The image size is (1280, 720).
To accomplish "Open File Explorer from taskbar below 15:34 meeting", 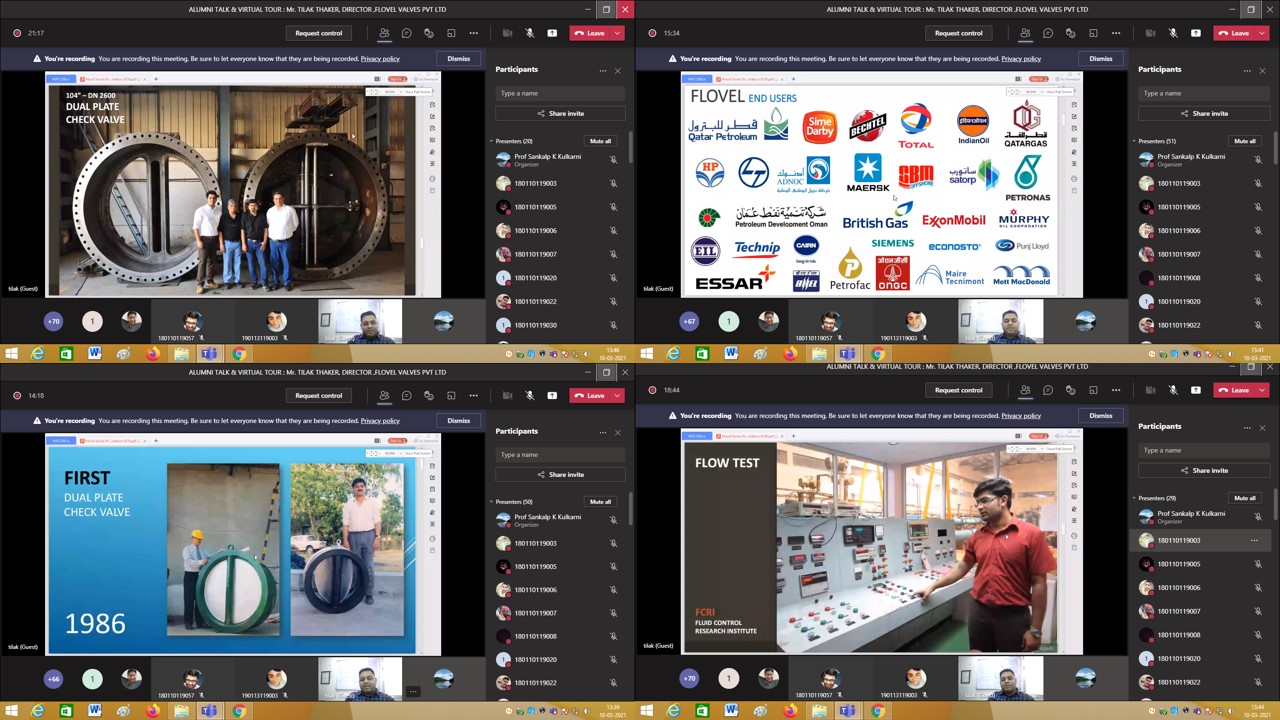I will tap(819, 354).
